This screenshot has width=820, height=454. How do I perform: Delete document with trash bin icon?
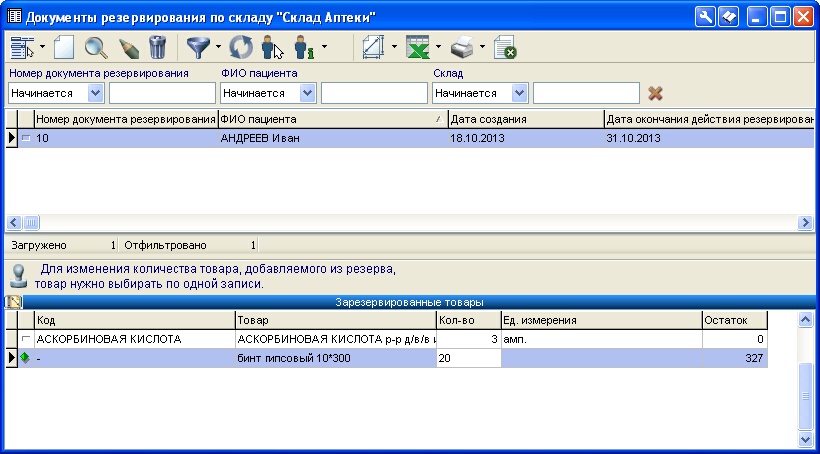click(157, 48)
